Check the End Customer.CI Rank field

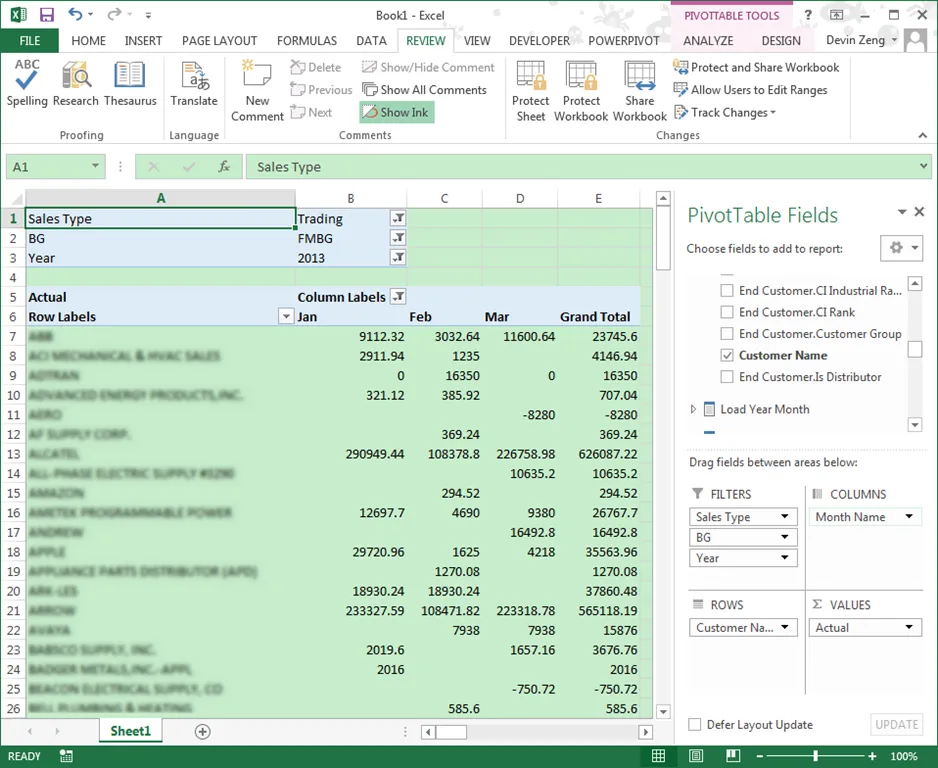click(727, 312)
